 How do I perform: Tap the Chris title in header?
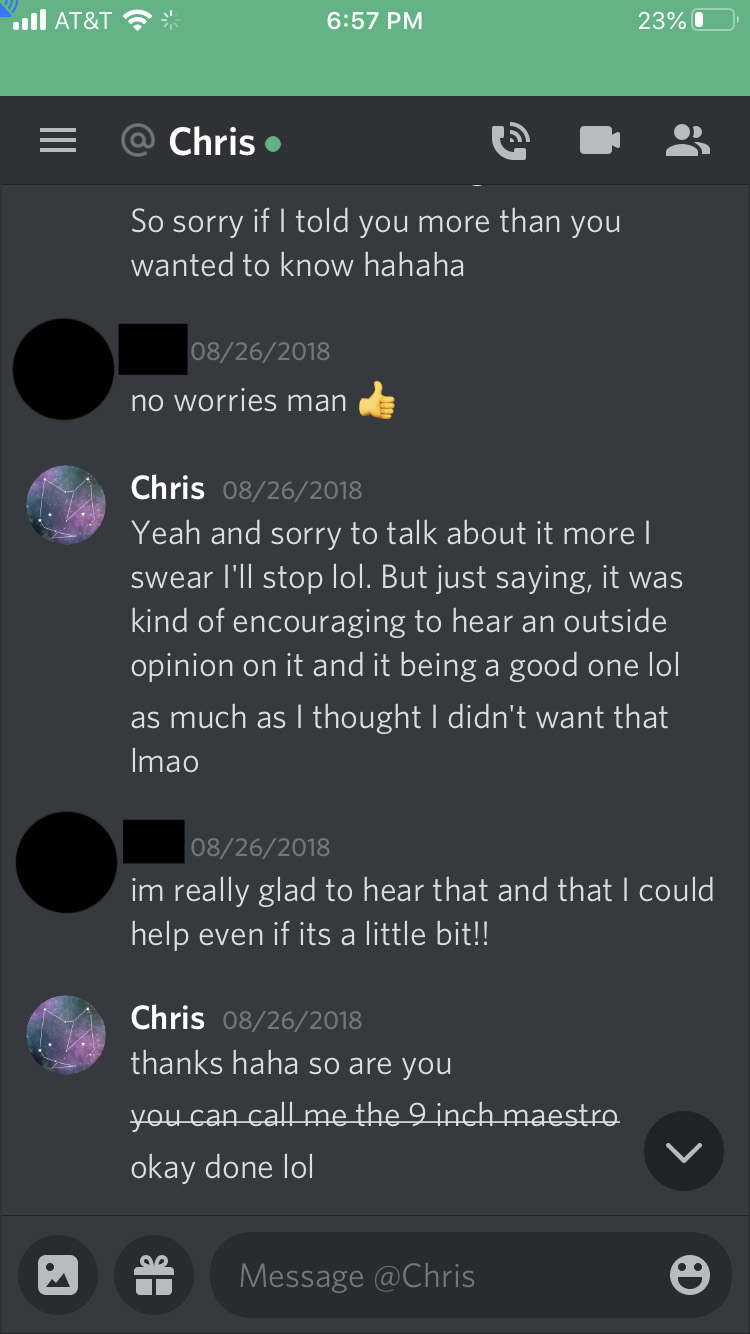click(x=212, y=142)
